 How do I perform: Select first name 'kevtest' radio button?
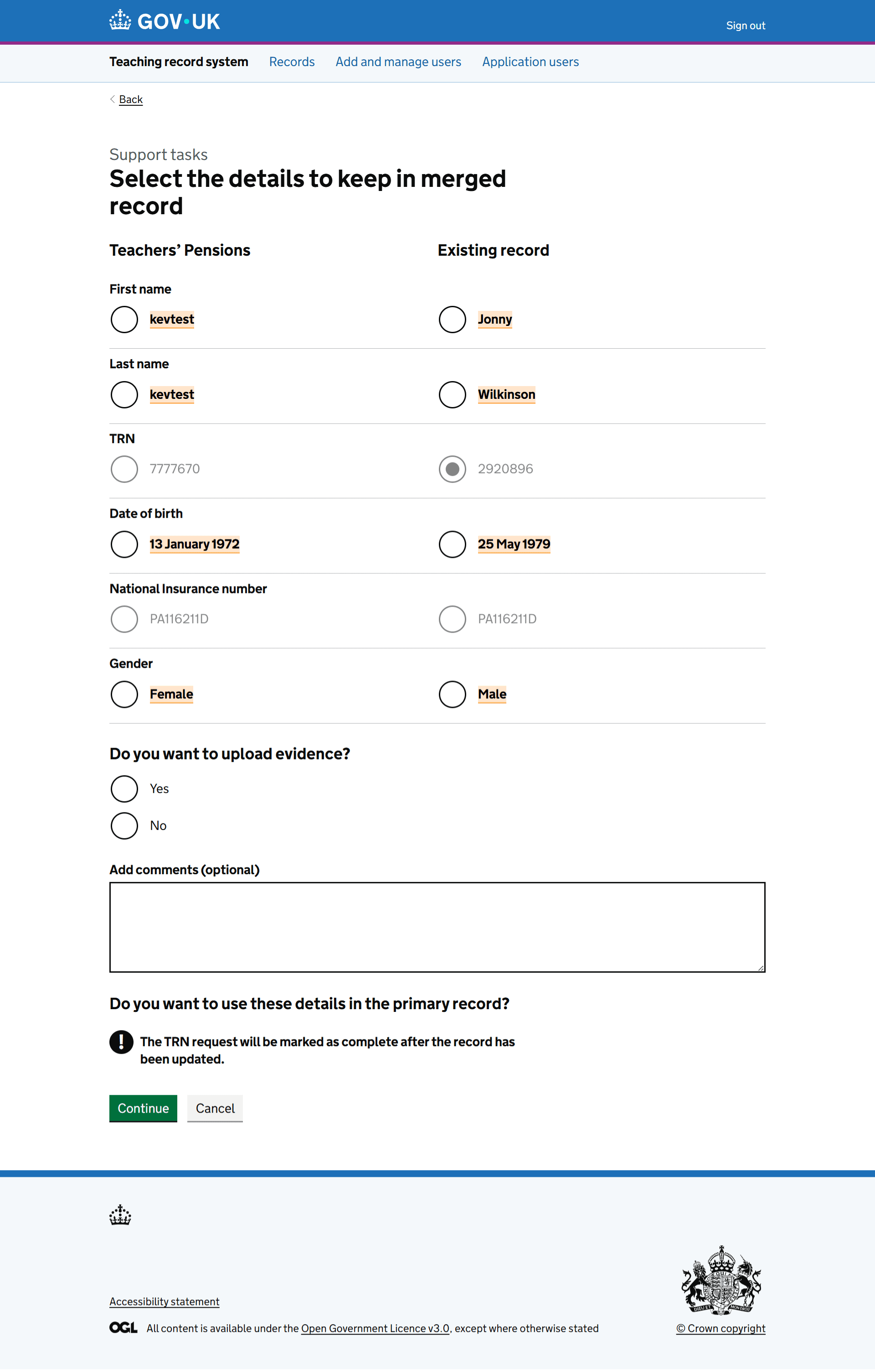tap(124, 319)
